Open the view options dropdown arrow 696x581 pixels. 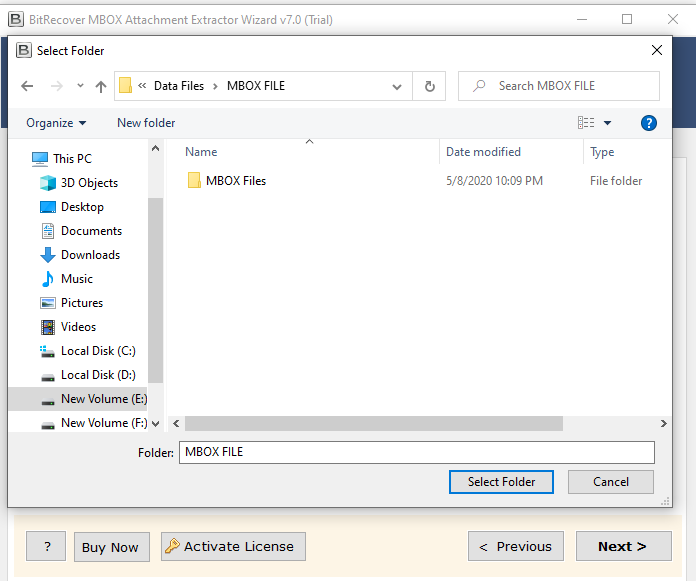tap(607, 123)
